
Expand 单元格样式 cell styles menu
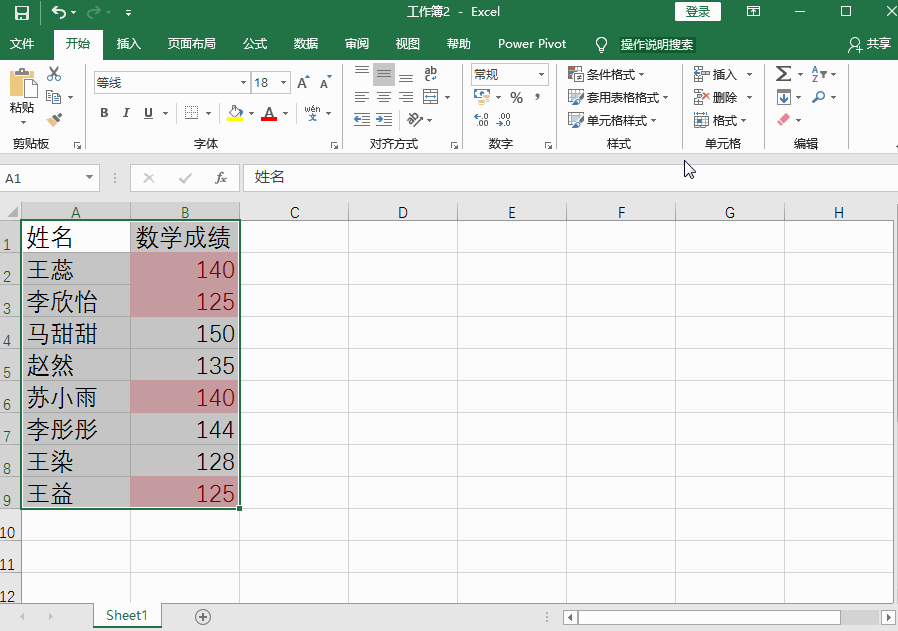click(612, 120)
